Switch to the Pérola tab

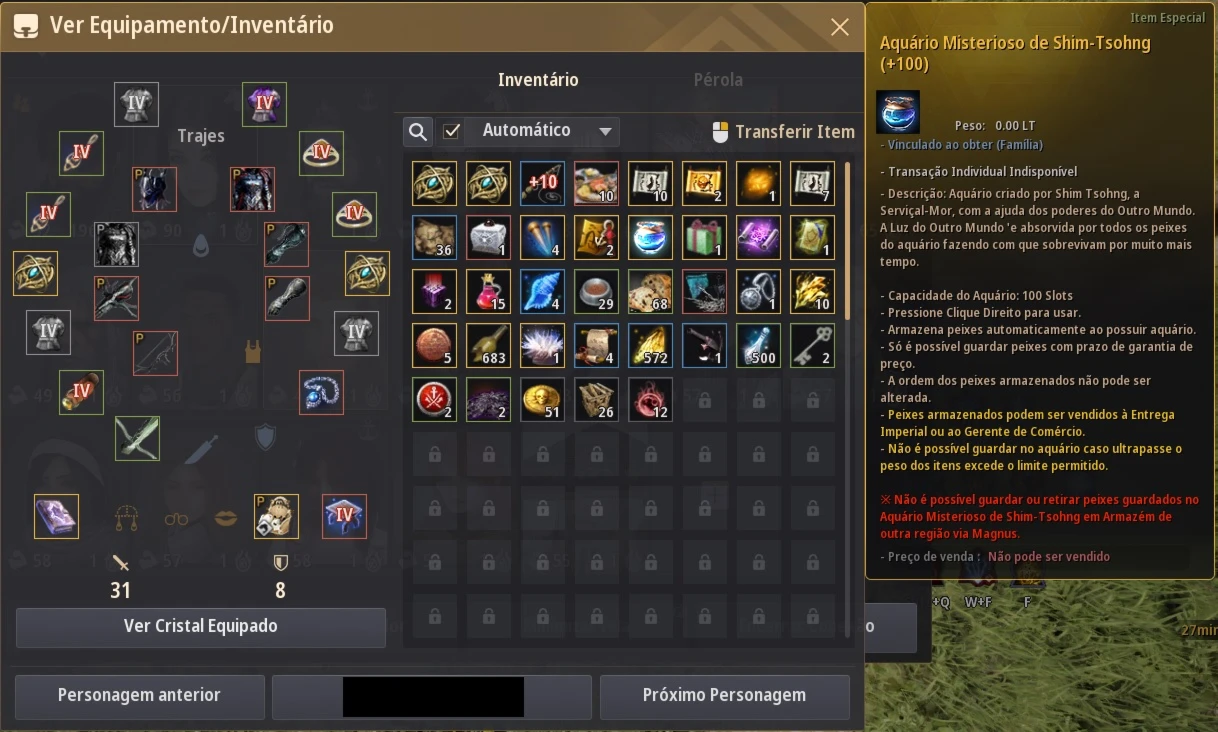pos(718,80)
